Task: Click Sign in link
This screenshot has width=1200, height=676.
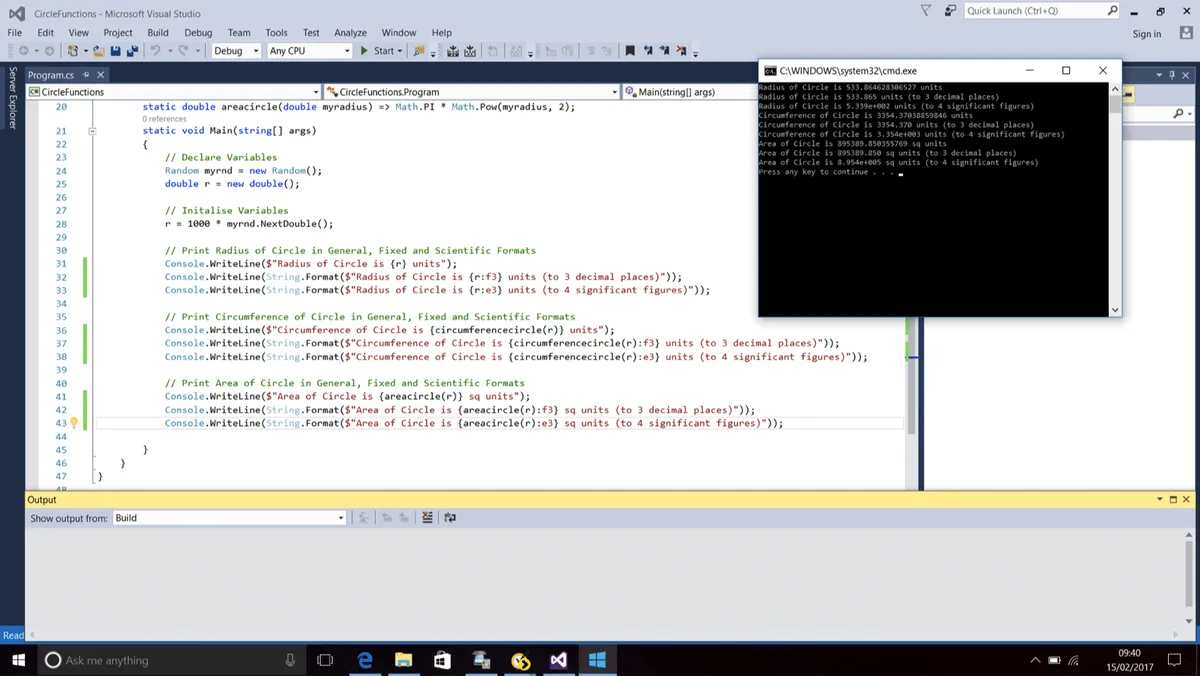Action: pos(1146,33)
